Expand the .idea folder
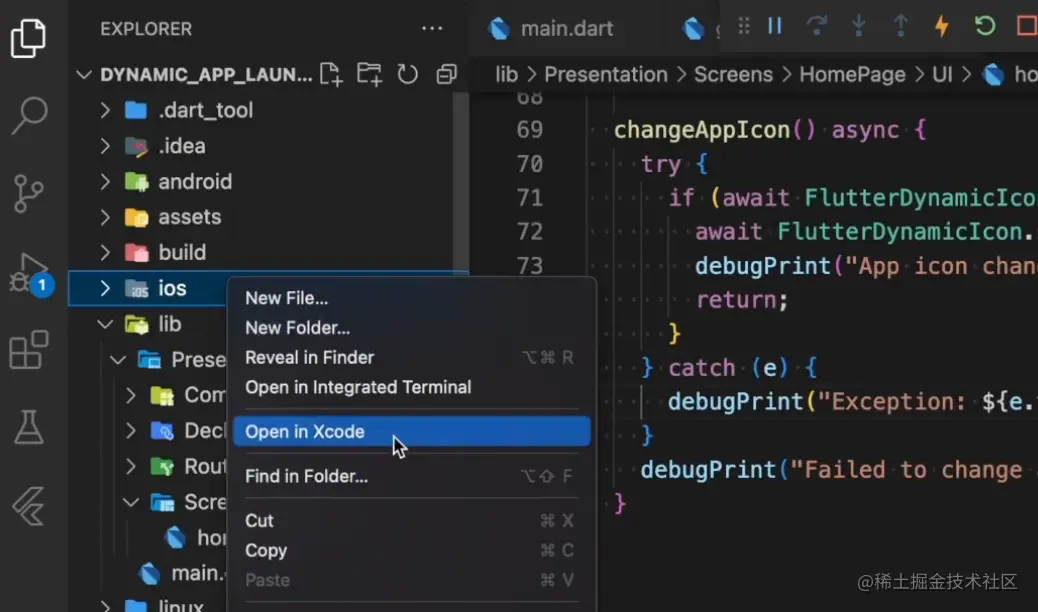The image size is (1038, 612). [105, 146]
